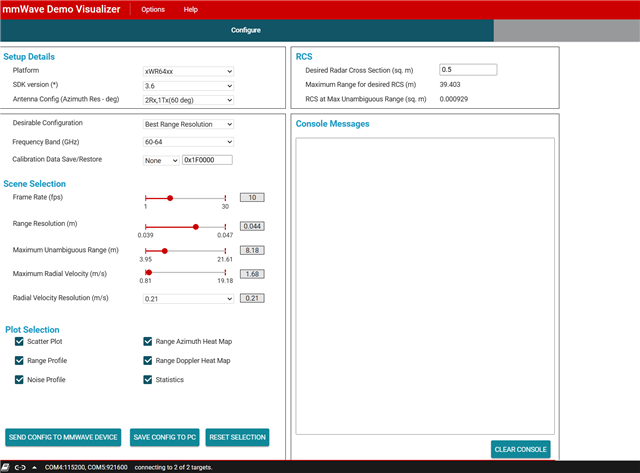Click inside the Console Messages text area
640x473 pixels.
[x=425, y=286]
